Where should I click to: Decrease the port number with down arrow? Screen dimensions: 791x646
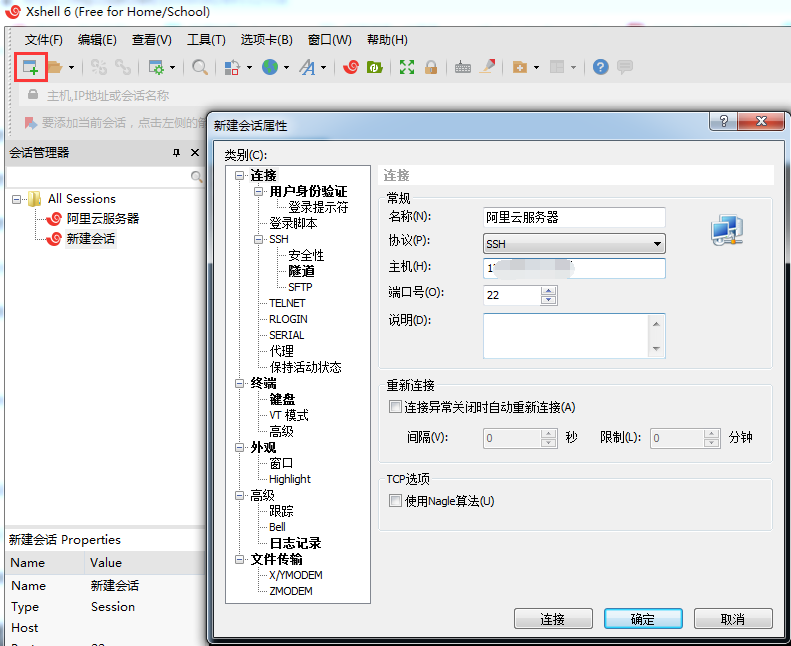[548, 300]
